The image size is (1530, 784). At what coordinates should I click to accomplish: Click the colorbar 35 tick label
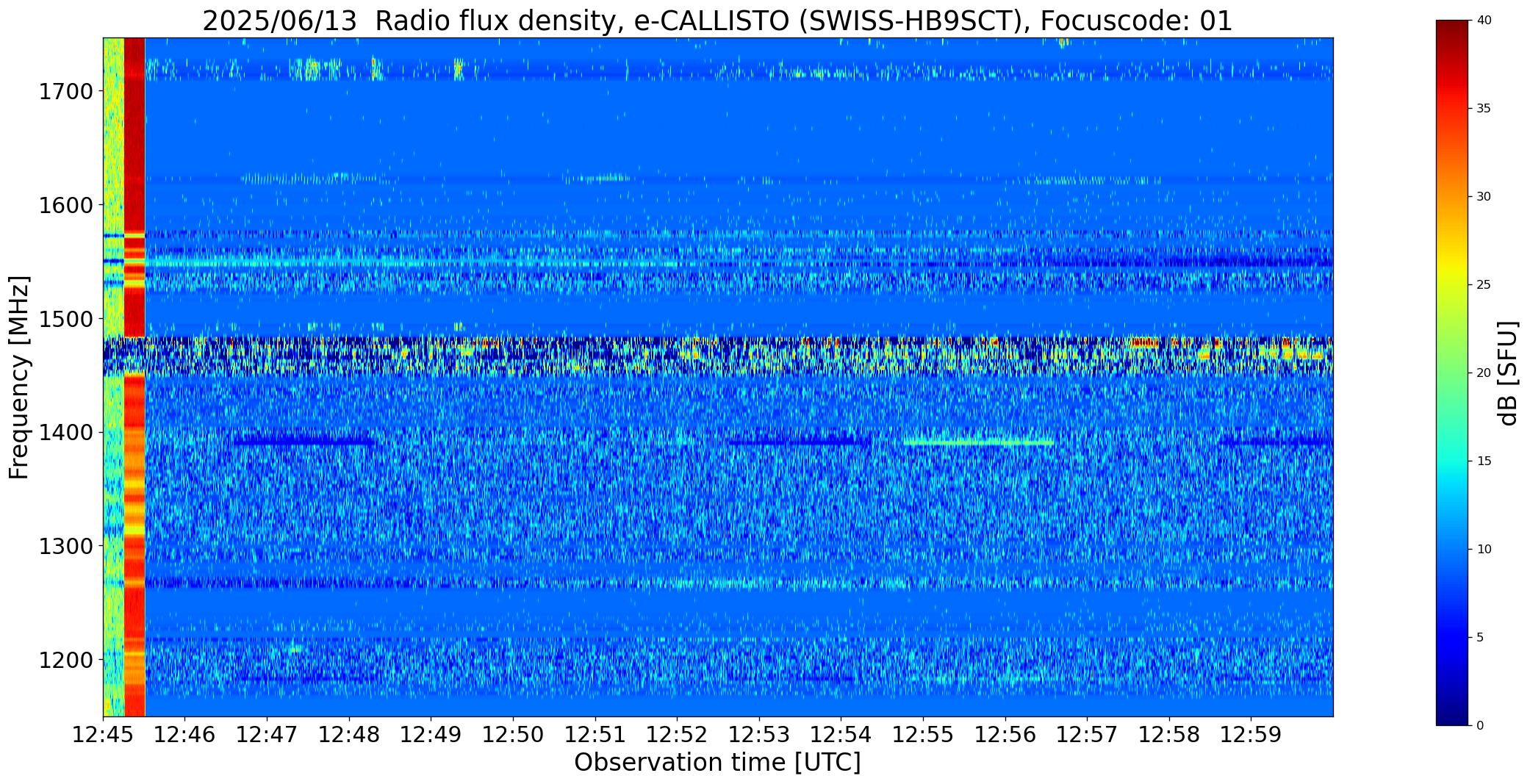tap(1484, 109)
